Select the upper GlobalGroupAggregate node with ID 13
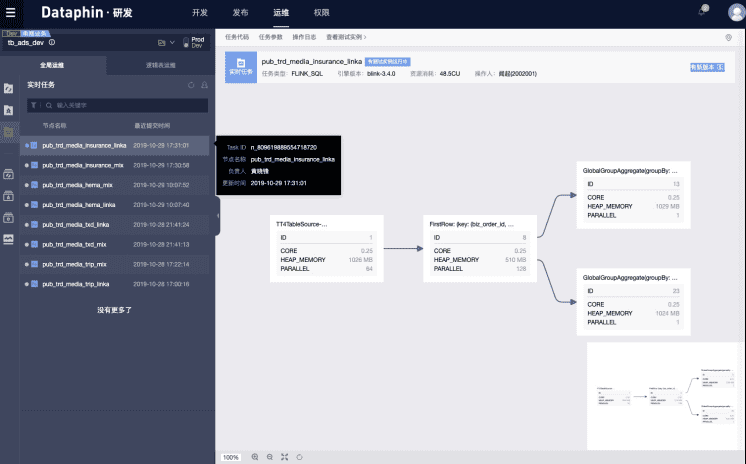The width and height of the screenshot is (746, 464). click(633, 195)
